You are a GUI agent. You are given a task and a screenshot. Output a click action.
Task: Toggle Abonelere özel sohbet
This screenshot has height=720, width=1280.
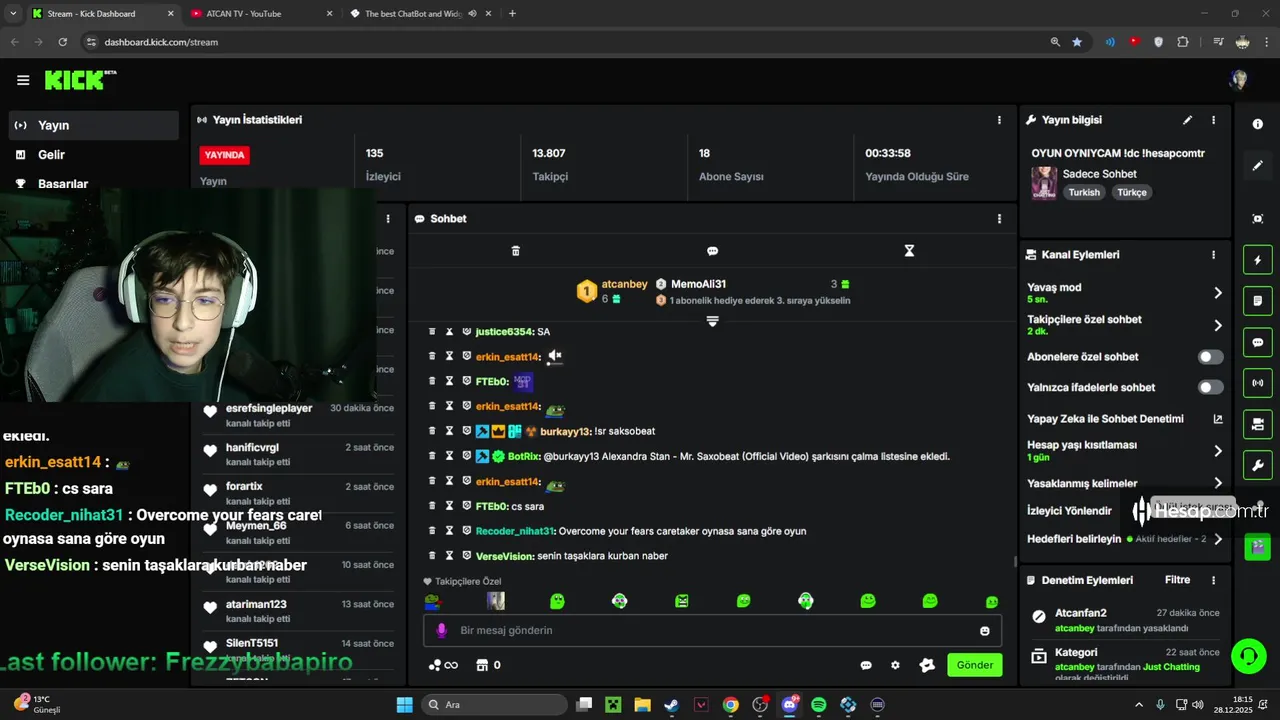coord(1211,357)
